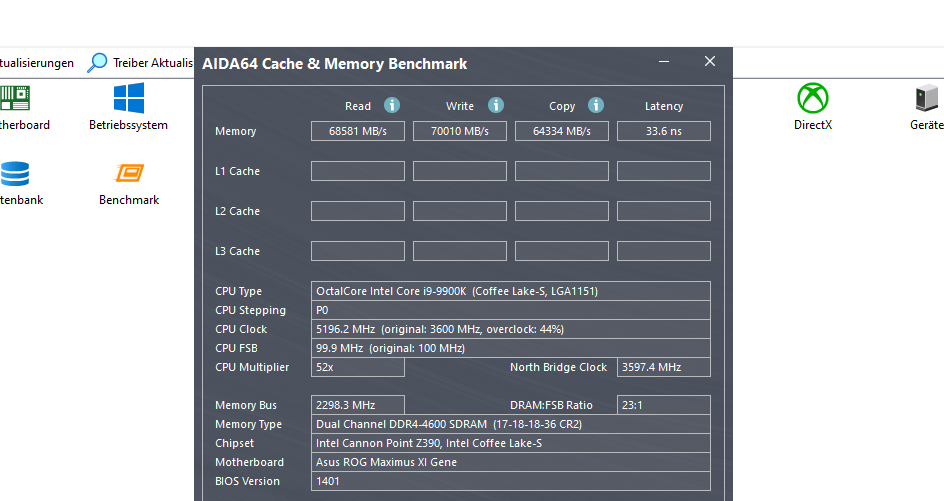Select the Asus ROG Maximus XI Gene text

coord(511,462)
